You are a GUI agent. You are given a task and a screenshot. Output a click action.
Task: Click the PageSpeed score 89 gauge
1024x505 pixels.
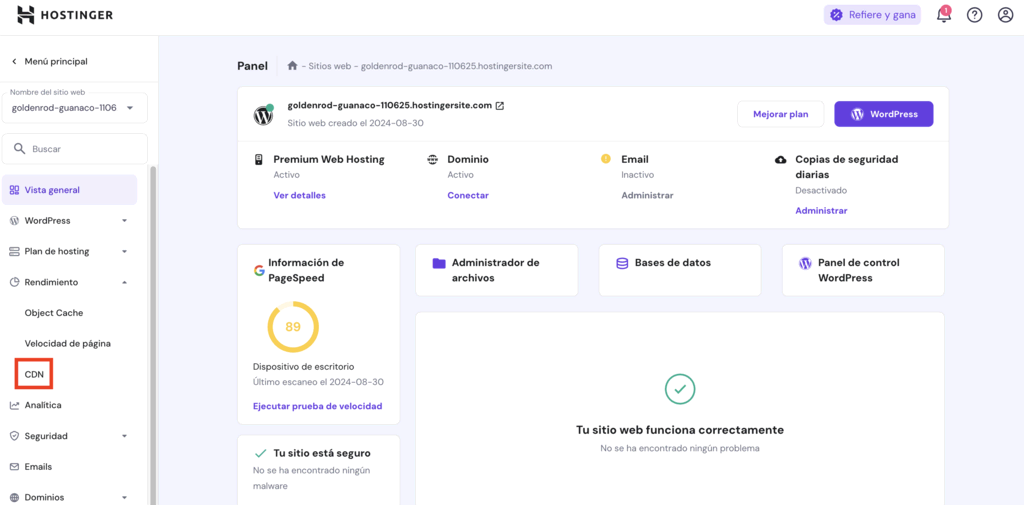293,327
